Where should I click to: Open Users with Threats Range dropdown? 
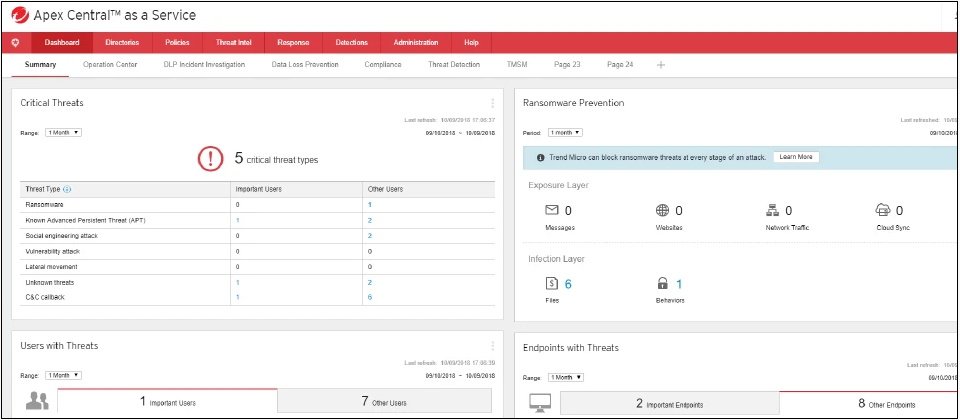pyautogui.click(x=63, y=375)
